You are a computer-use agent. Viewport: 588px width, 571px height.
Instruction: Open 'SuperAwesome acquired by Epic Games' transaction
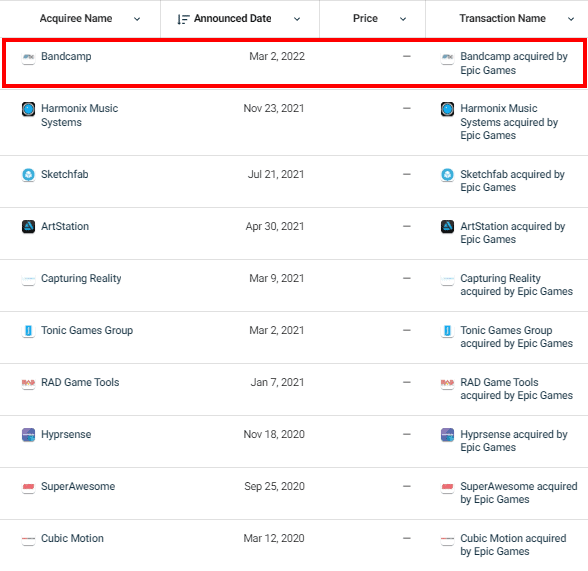pos(519,493)
